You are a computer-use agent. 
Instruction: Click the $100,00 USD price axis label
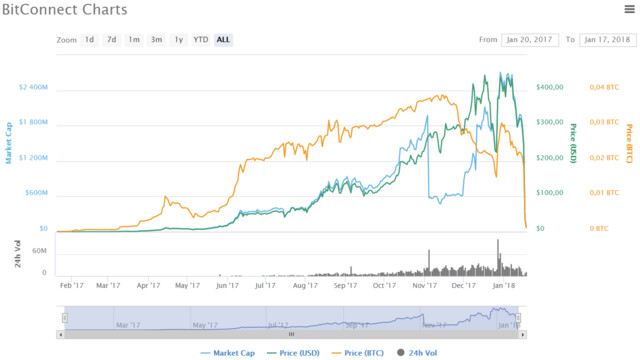550,193
